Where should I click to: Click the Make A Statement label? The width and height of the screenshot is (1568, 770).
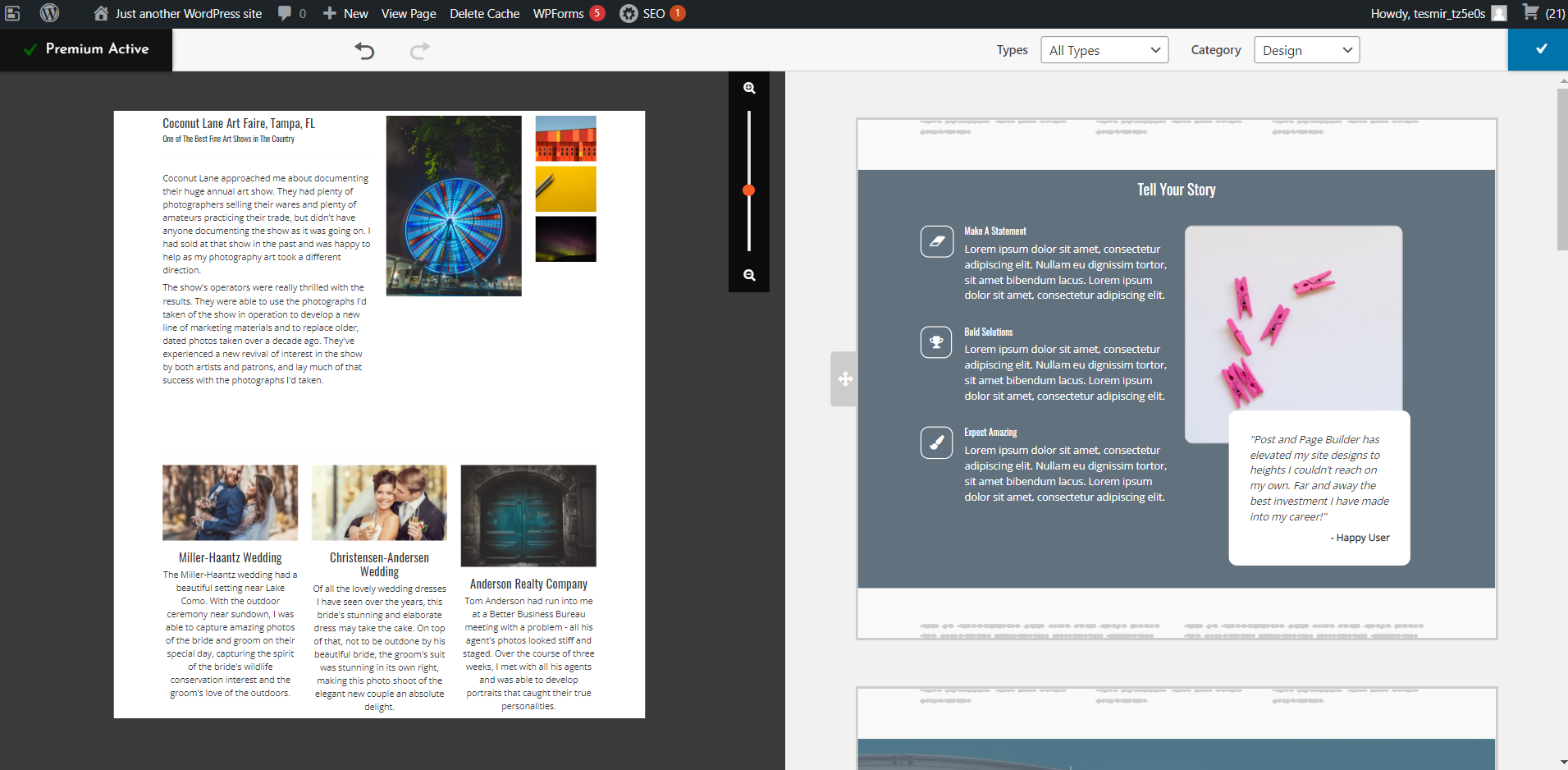pos(995,231)
